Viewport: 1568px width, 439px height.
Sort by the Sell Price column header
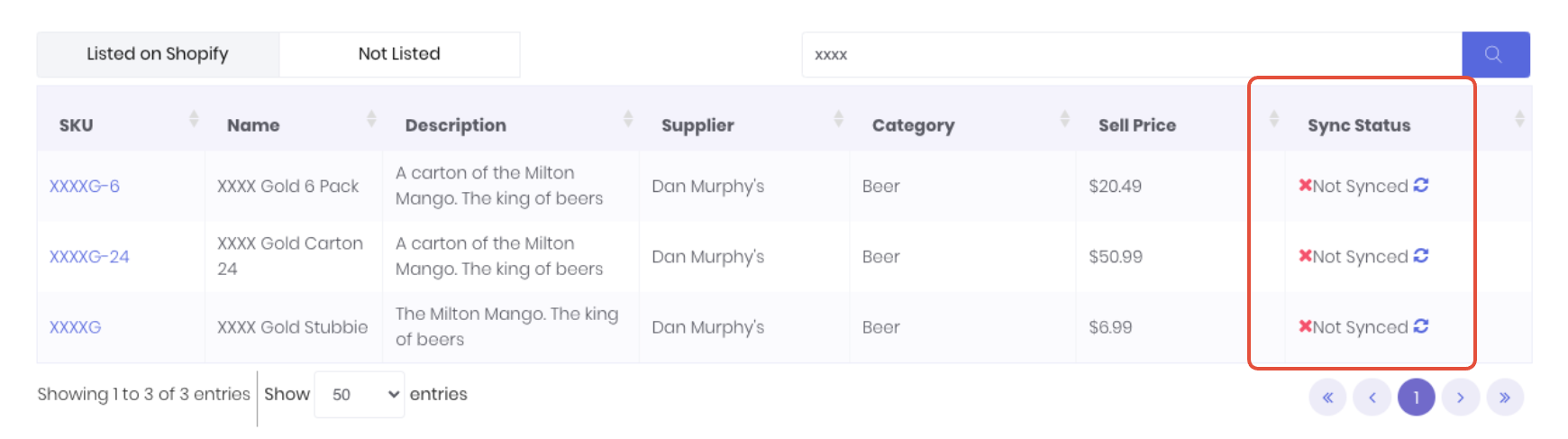pyautogui.click(x=1136, y=125)
